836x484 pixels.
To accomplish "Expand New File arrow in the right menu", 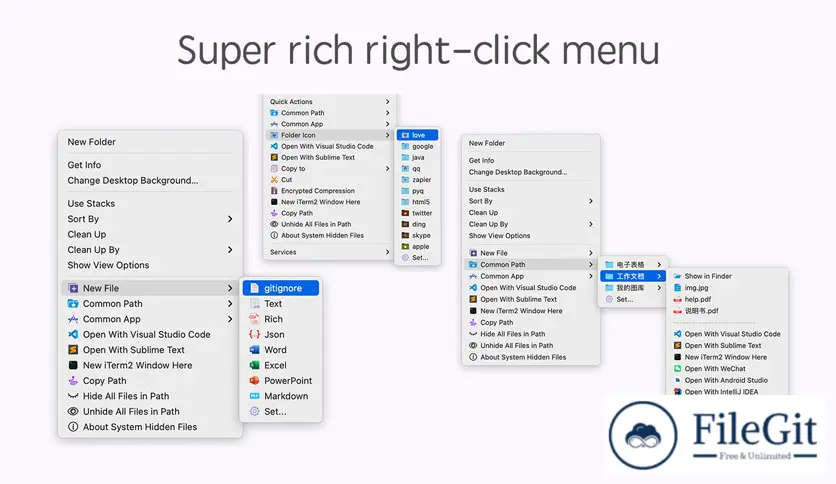I will (x=591, y=253).
